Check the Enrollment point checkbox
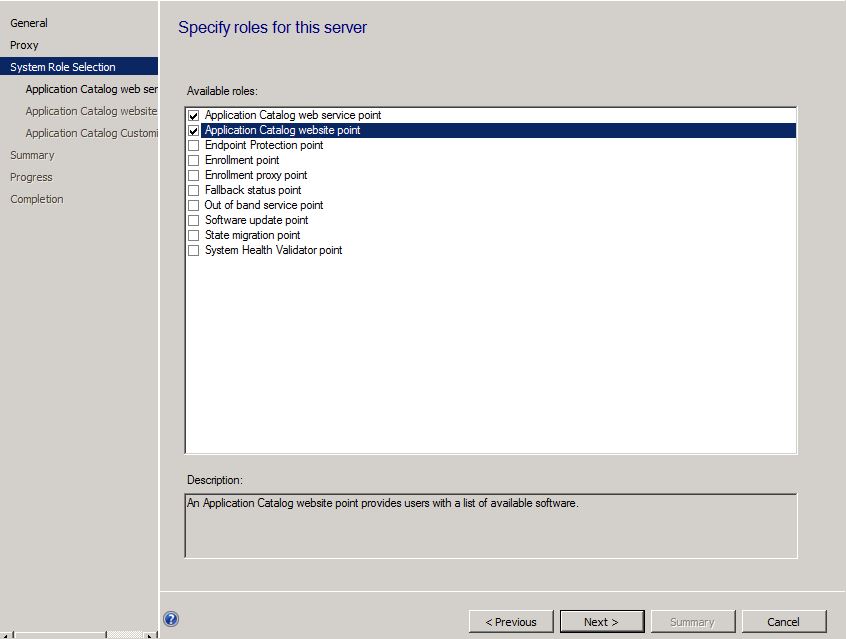 (x=193, y=160)
